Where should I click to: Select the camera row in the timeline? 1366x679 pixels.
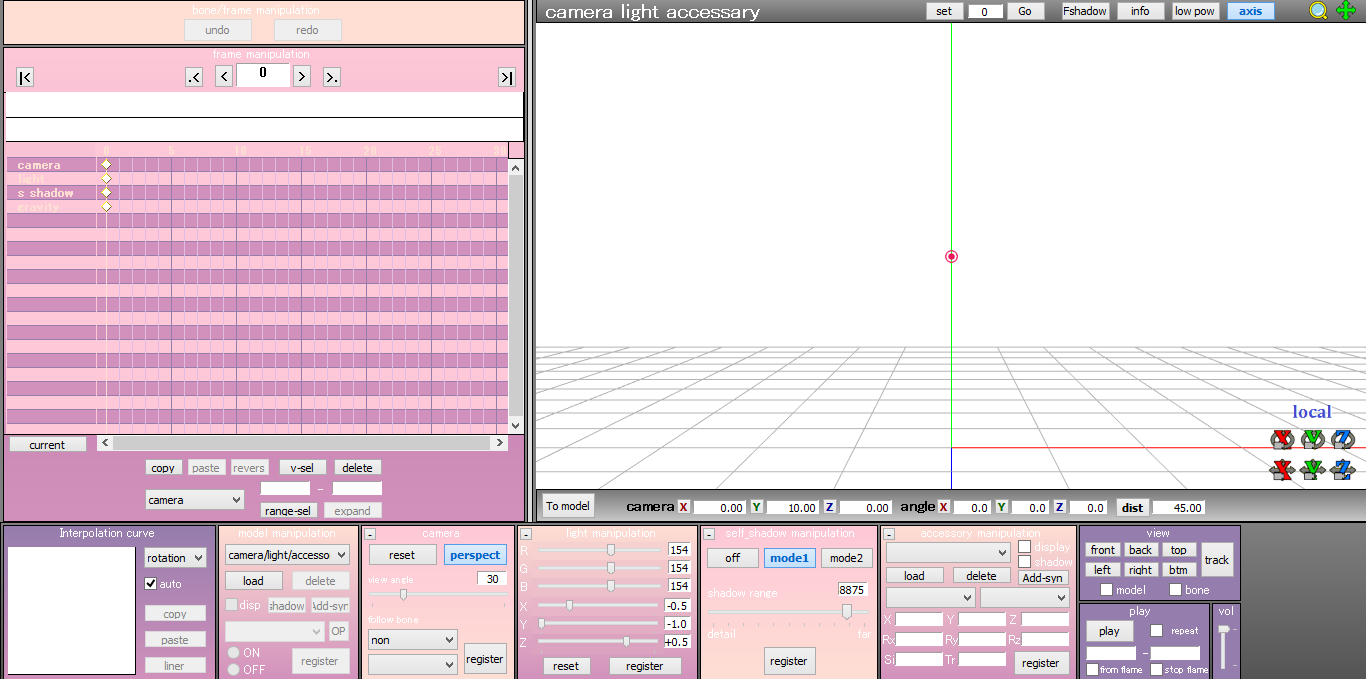tap(39, 165)
